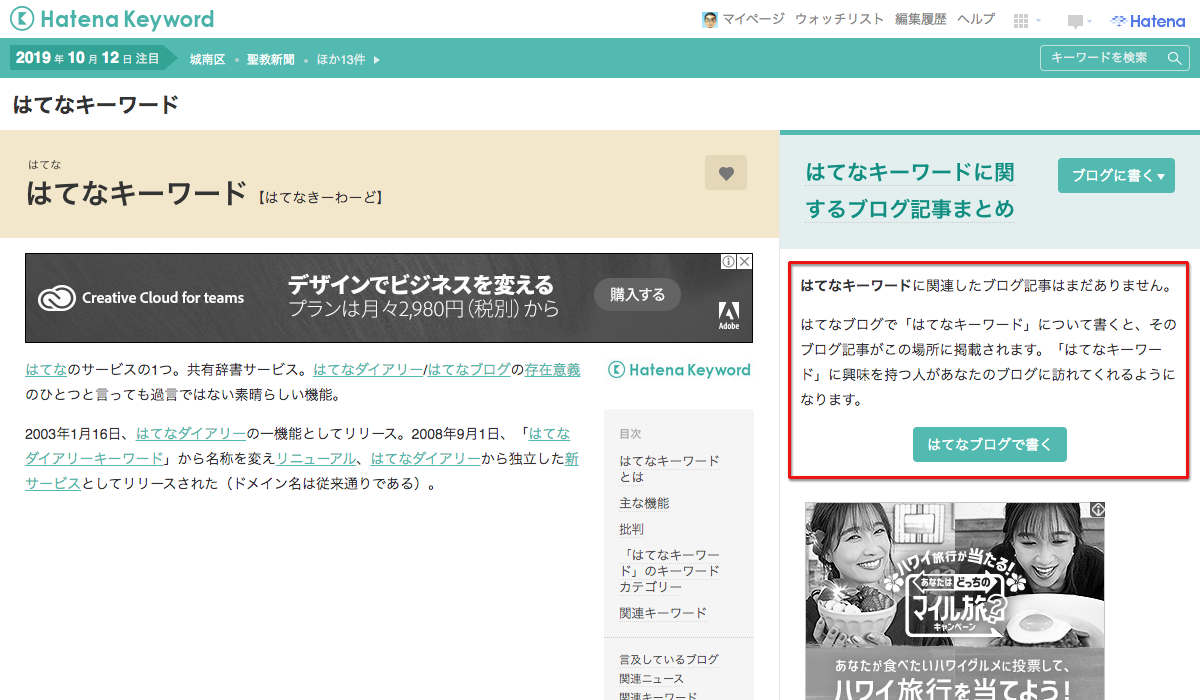
Task: Open ウォッチリスト in the top menu
Action: (x=839, y=19)
